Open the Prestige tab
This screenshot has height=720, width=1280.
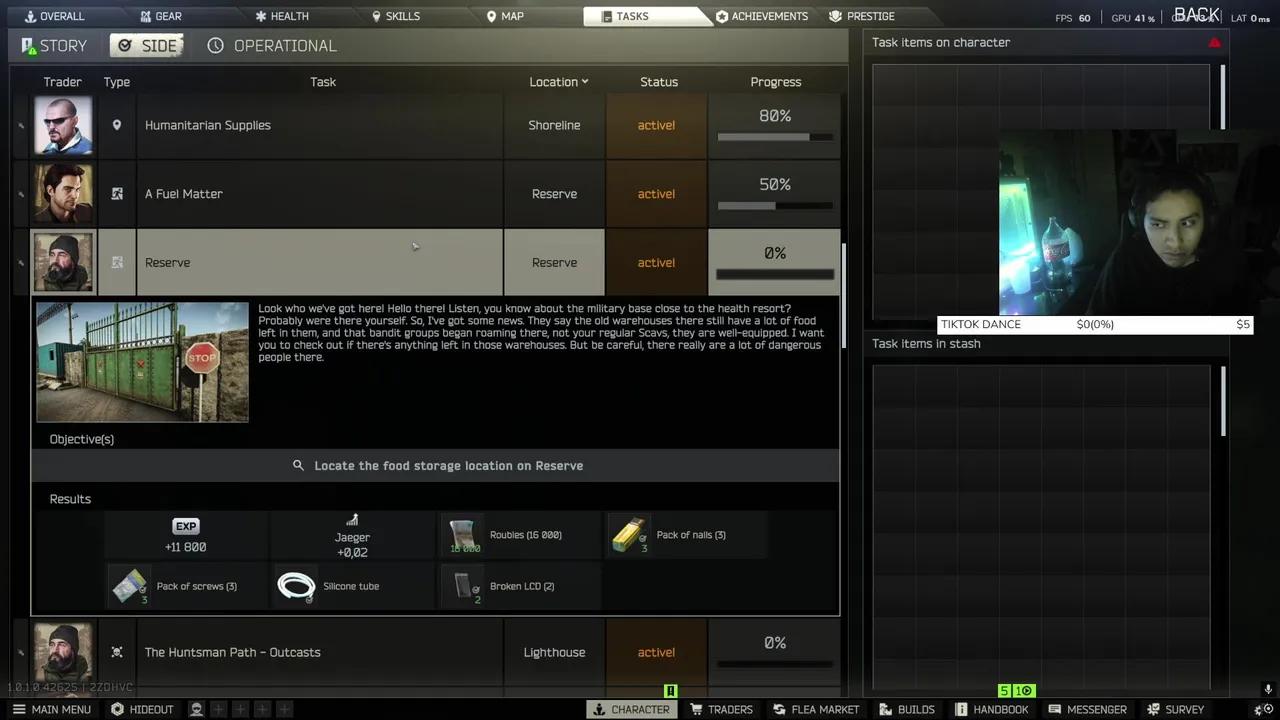(862, 16)
